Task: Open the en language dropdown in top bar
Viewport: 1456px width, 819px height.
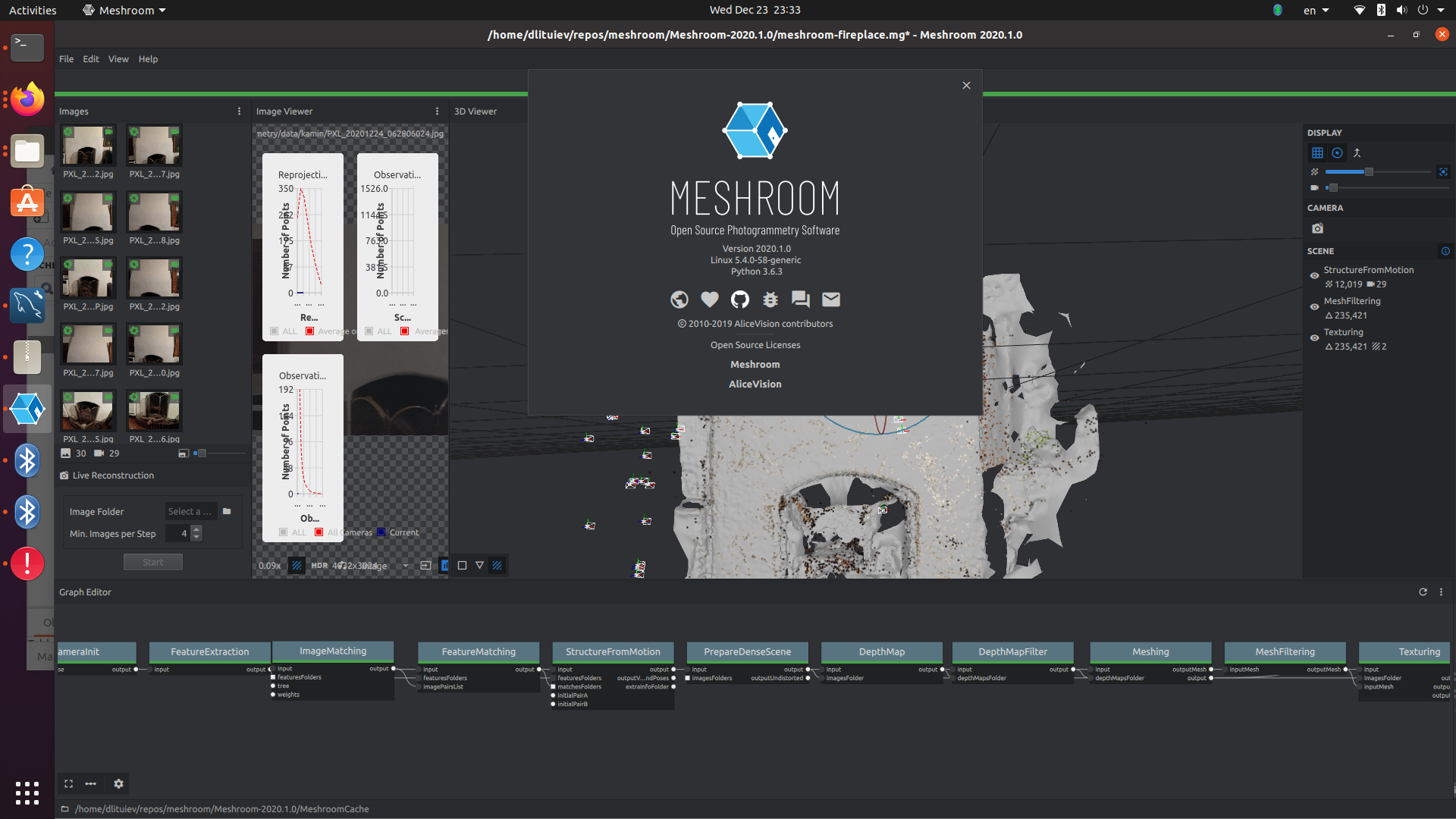Action: click(x=1316, y=10)
